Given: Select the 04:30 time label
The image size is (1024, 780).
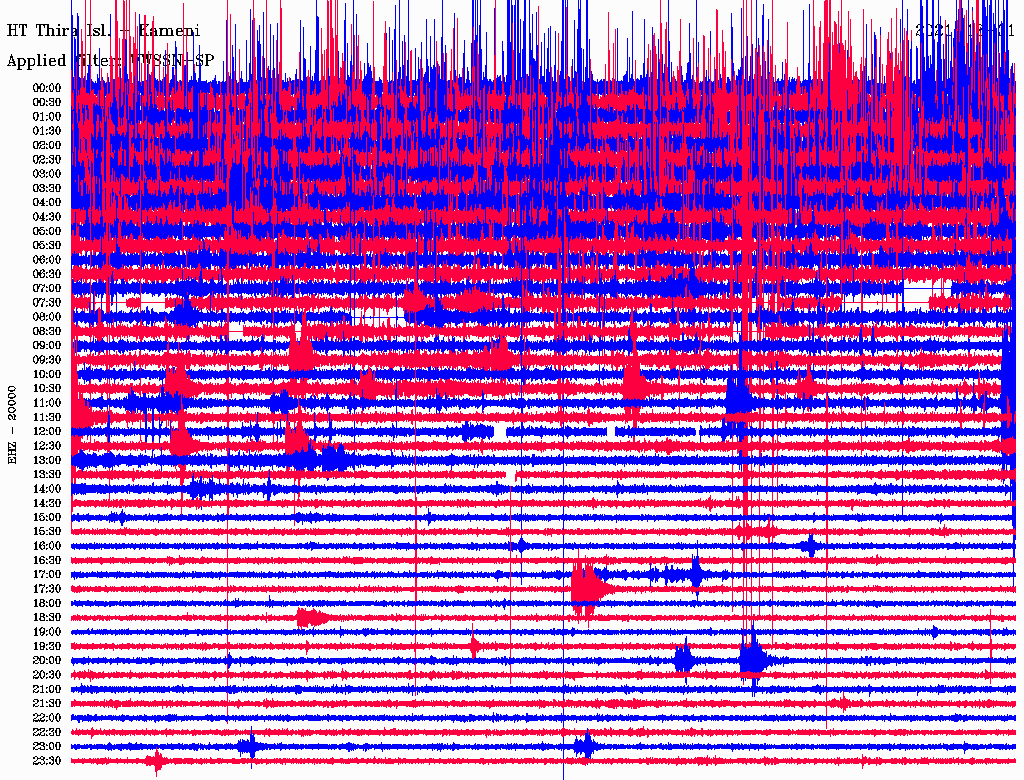Looking at the screenshot, I should [x=47, y=217].
